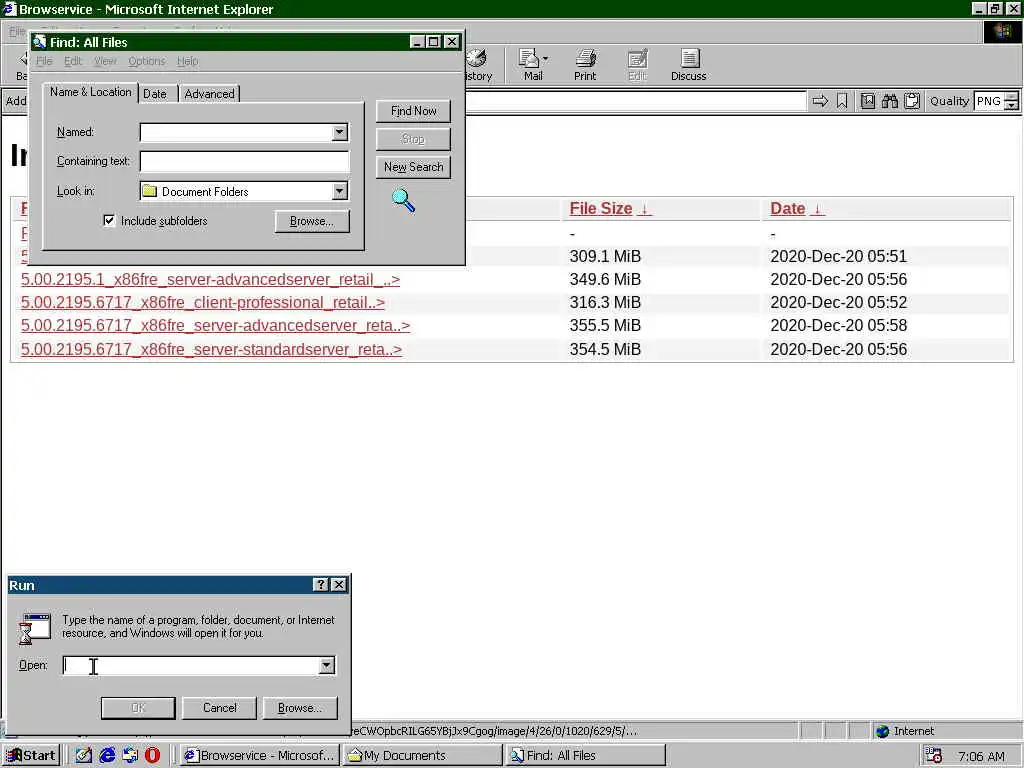The height and width of the screenshot is (768, 1024).
Task: Switch to the Date tab
Action: pyautogui.click(x=155, y=93)
